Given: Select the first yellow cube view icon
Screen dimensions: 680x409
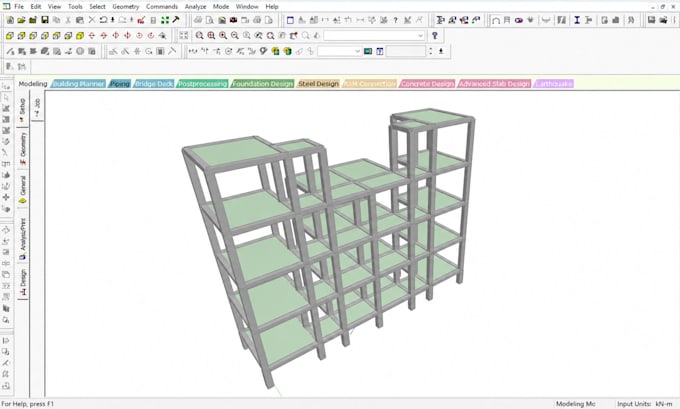Looking at the screenshot, I should [x=10, y=36].
